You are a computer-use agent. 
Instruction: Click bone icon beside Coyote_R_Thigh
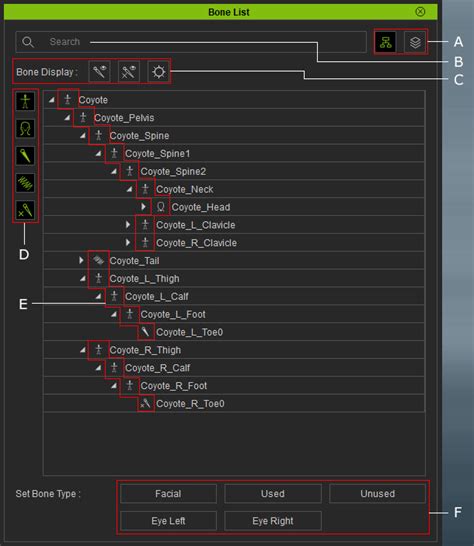click(x=99, y=350)
